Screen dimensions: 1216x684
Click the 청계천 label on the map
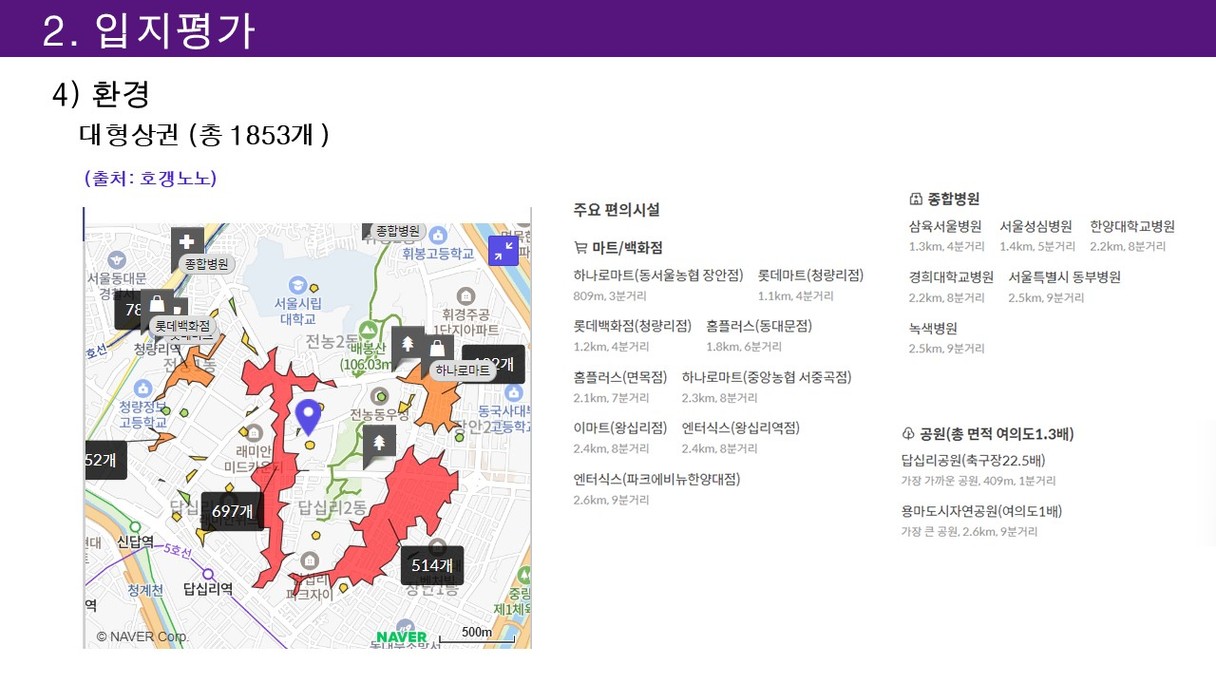coord(145,590)
